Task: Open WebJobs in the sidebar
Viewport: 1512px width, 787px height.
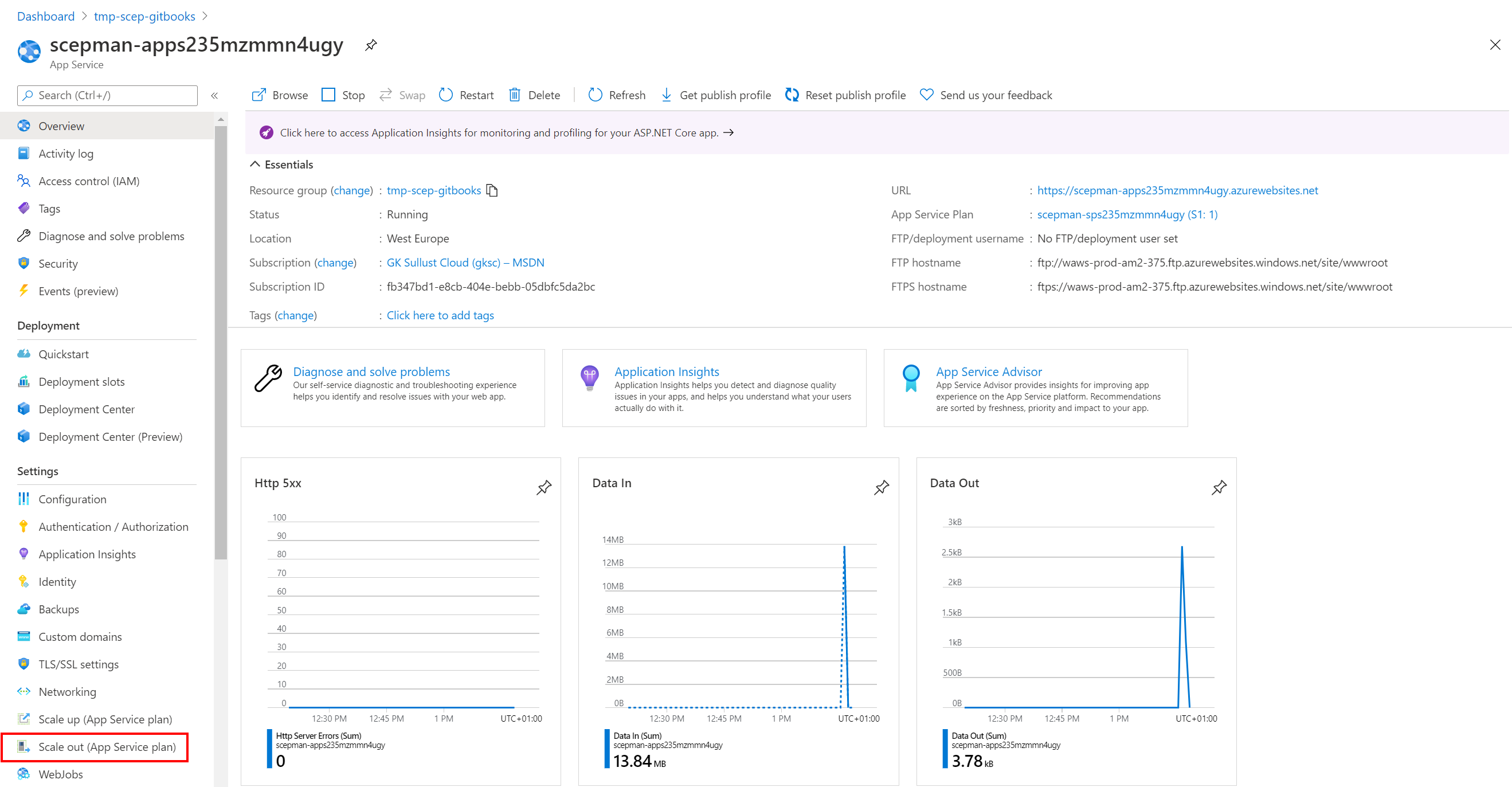Action: (107, 774)
